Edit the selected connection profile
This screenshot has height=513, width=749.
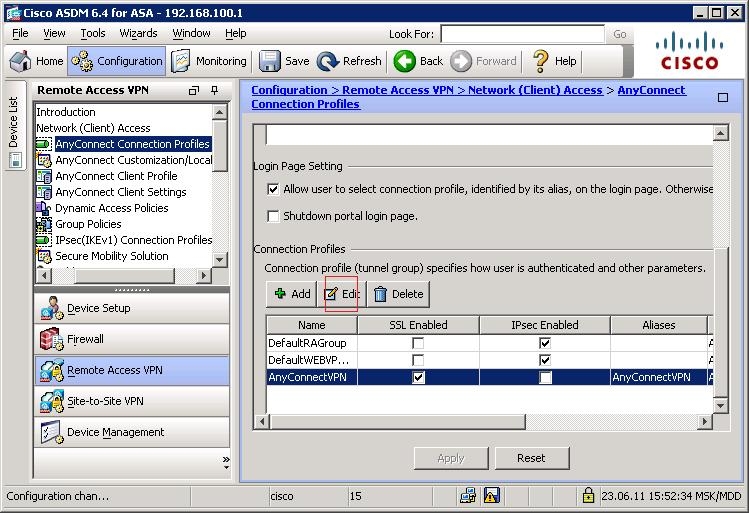tap(342, 294)
